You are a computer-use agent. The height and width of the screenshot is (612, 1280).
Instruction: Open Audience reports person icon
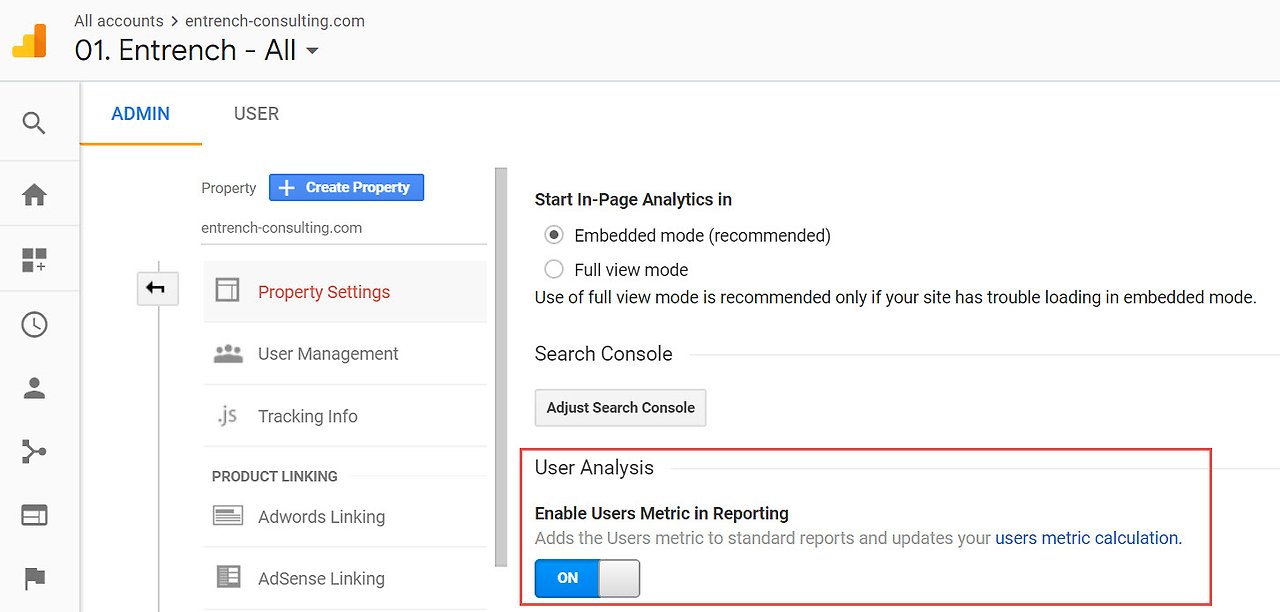coord(34,389)
